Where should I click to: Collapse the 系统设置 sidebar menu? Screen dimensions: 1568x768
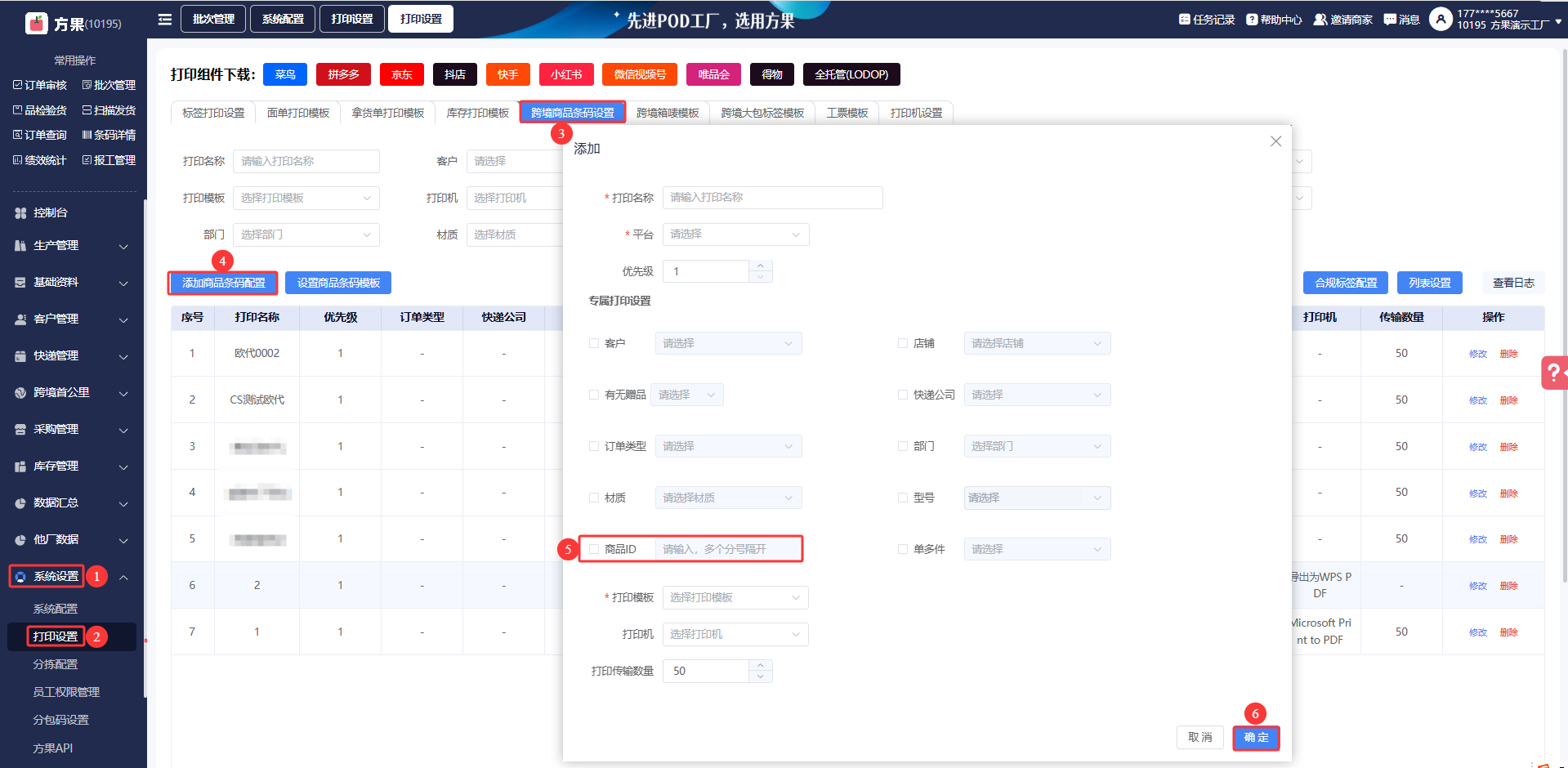[x=123, y=577]
